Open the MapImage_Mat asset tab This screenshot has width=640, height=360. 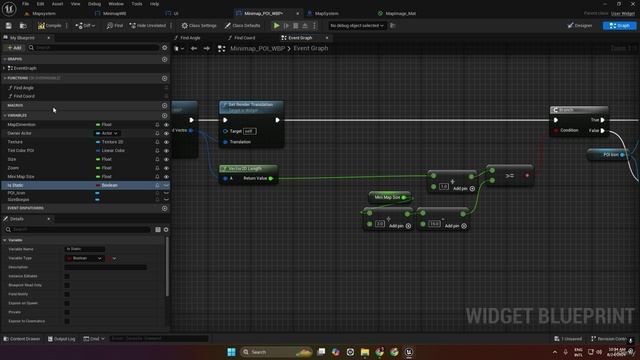click(400, 13)
